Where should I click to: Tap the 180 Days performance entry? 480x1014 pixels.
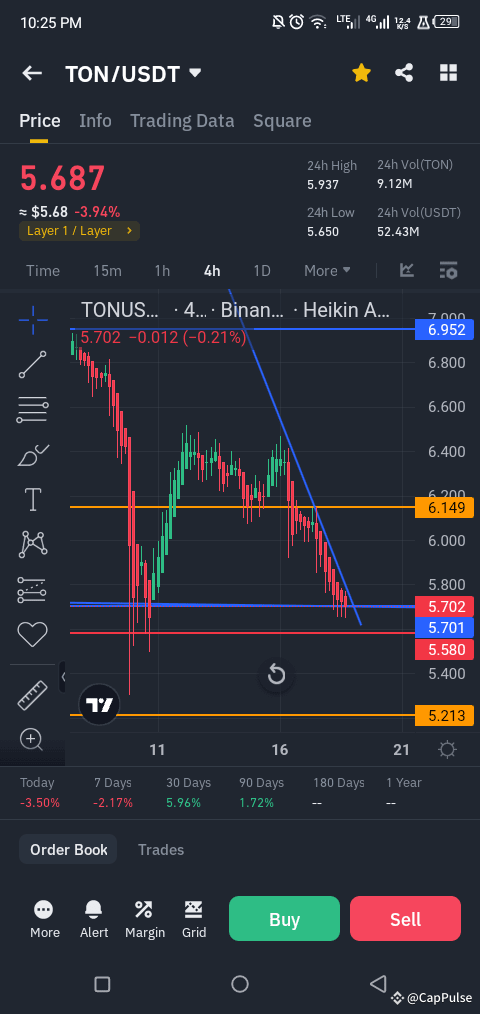coord(339,793)
